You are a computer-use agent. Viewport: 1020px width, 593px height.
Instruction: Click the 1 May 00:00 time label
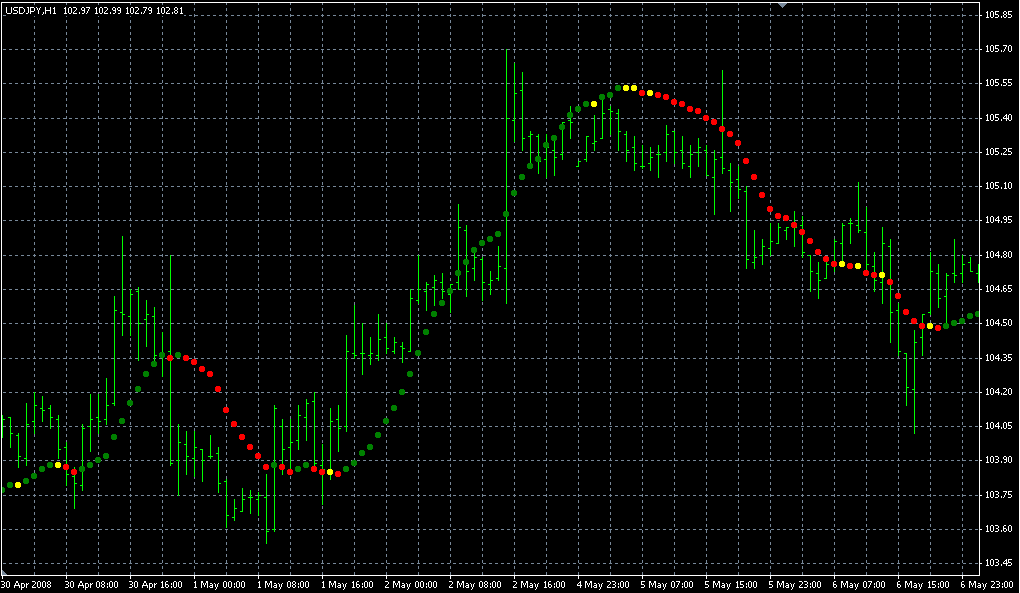pos(219,584)
